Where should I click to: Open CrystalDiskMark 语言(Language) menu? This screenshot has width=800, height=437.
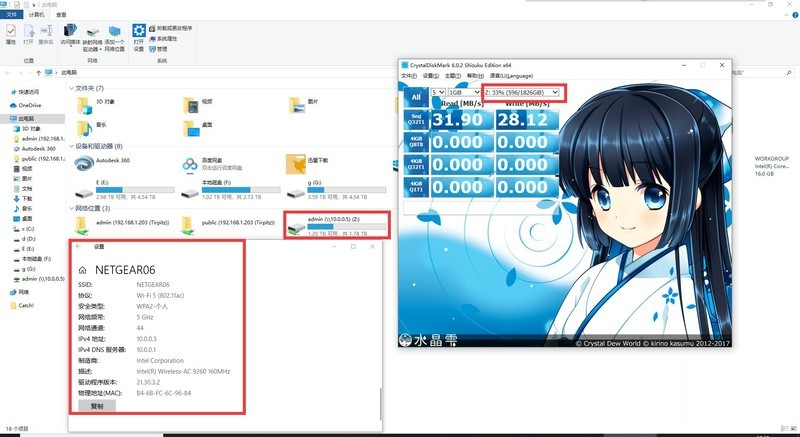(x=510, y=75)
